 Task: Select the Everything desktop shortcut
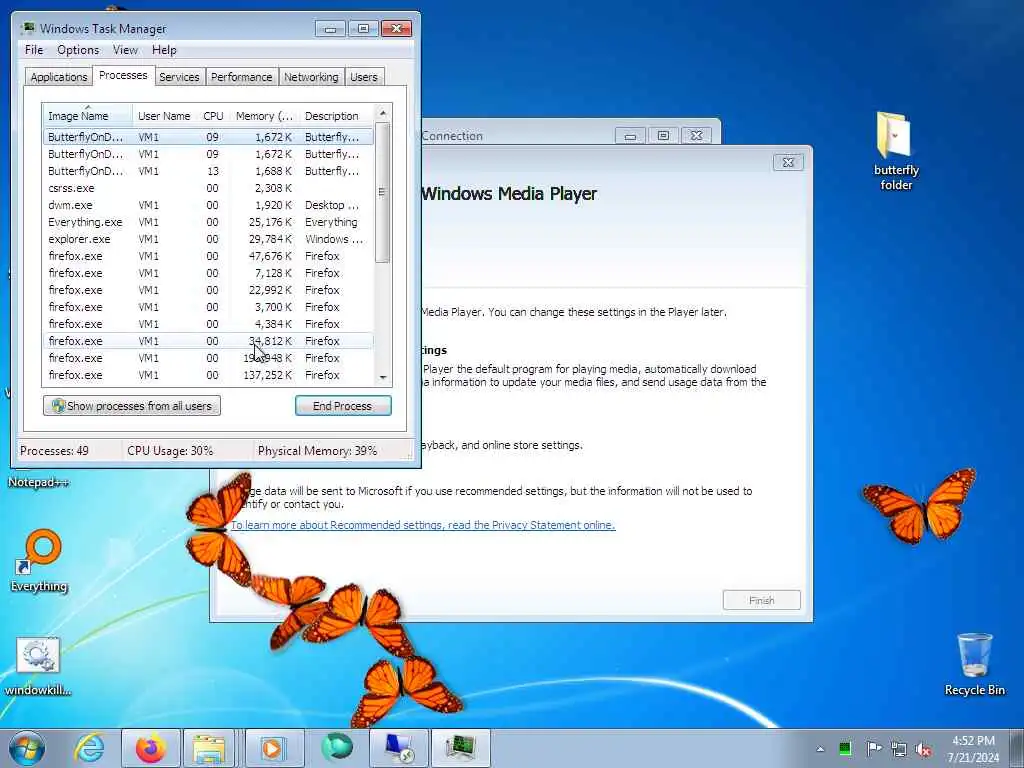[39, 560]
